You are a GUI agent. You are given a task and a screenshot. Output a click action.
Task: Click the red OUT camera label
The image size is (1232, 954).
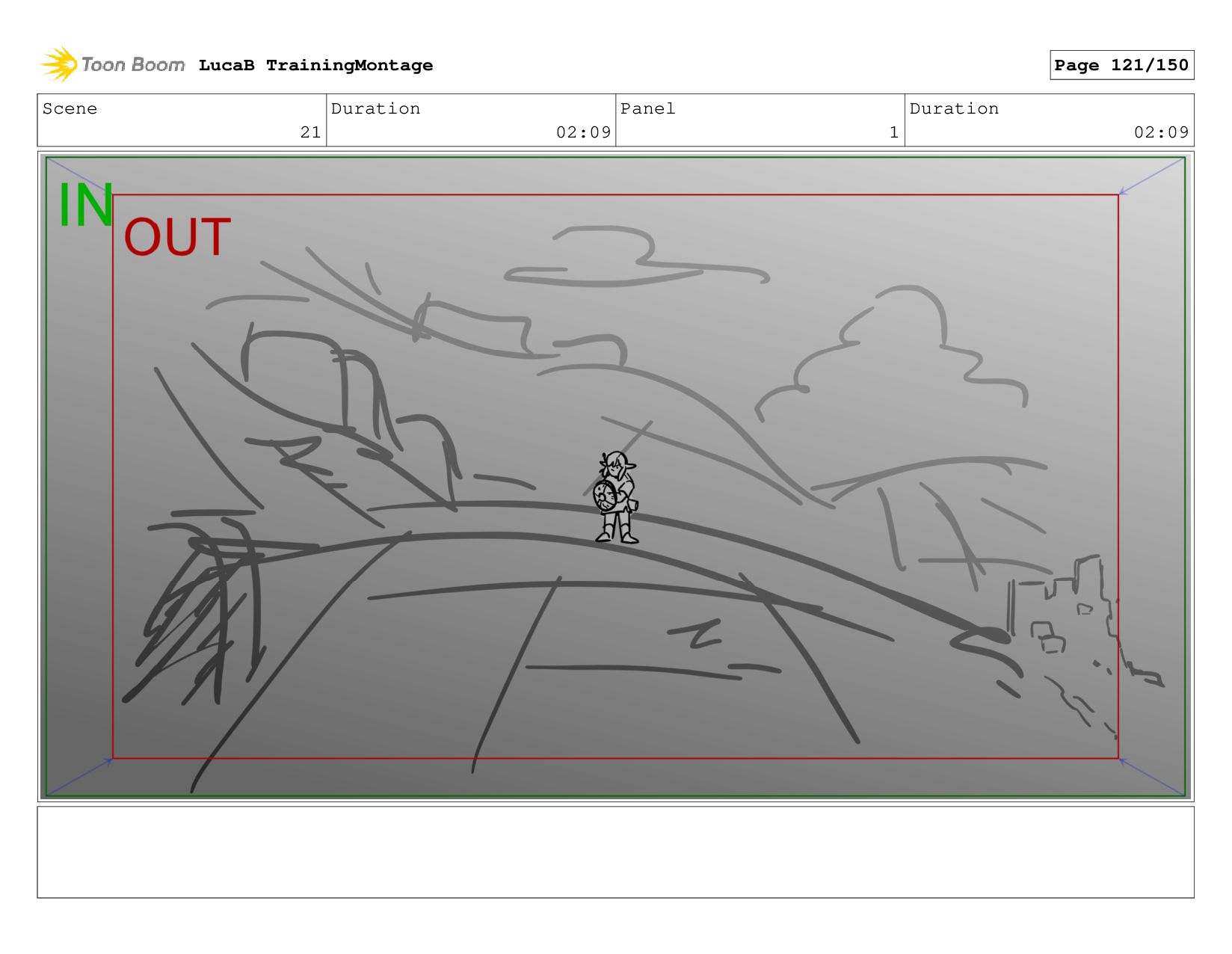point(177,238)
